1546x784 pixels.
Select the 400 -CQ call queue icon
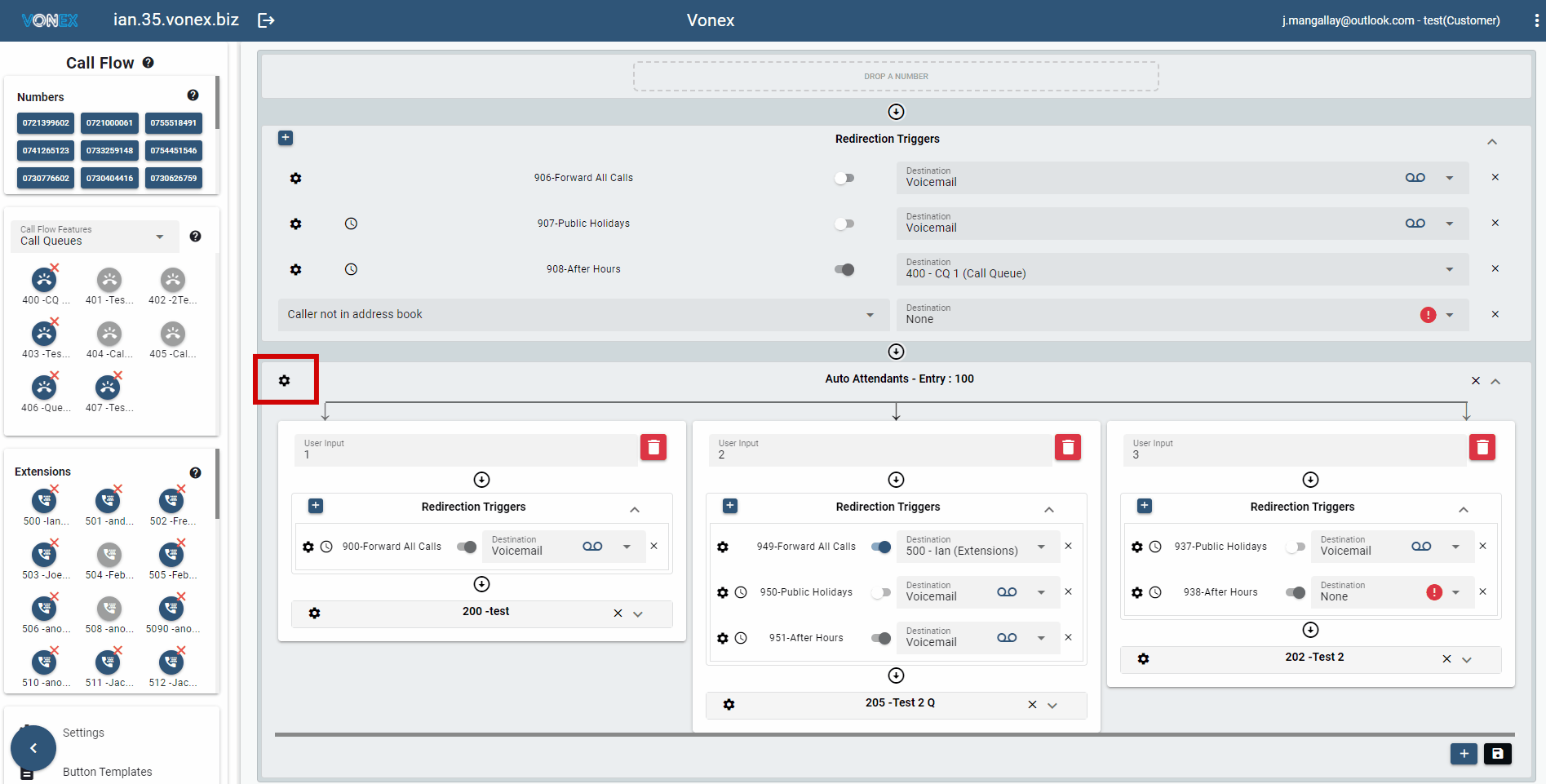coord(44,281)
